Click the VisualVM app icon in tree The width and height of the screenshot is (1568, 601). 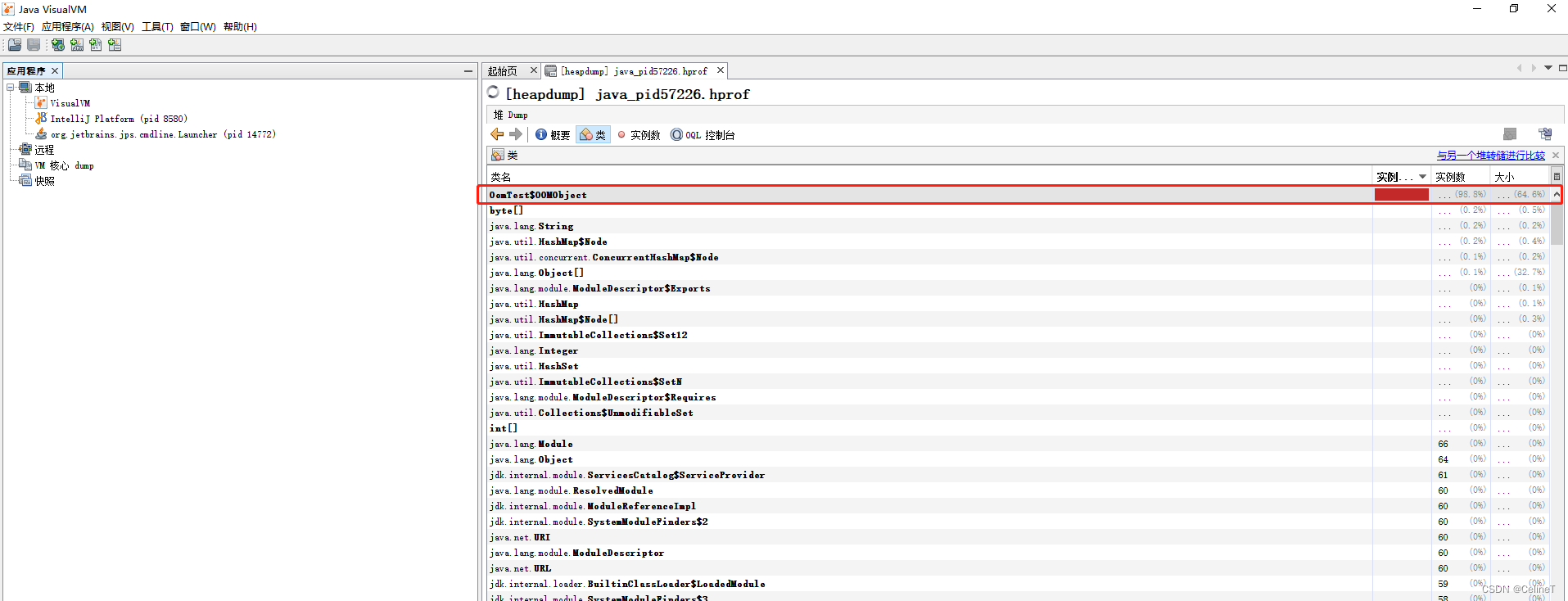[41, 103]
